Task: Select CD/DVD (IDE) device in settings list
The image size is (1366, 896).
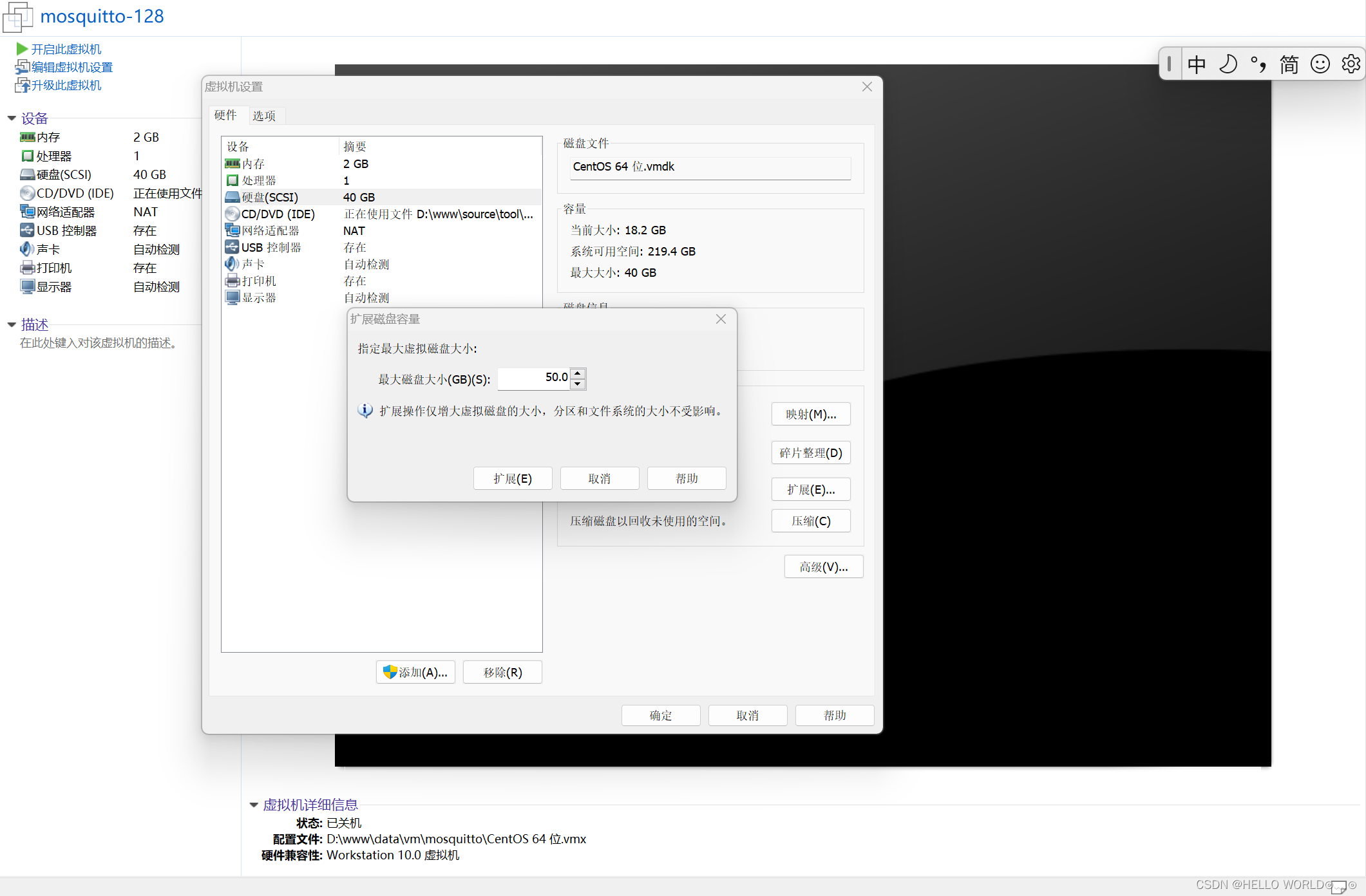Action: (278, 214)
